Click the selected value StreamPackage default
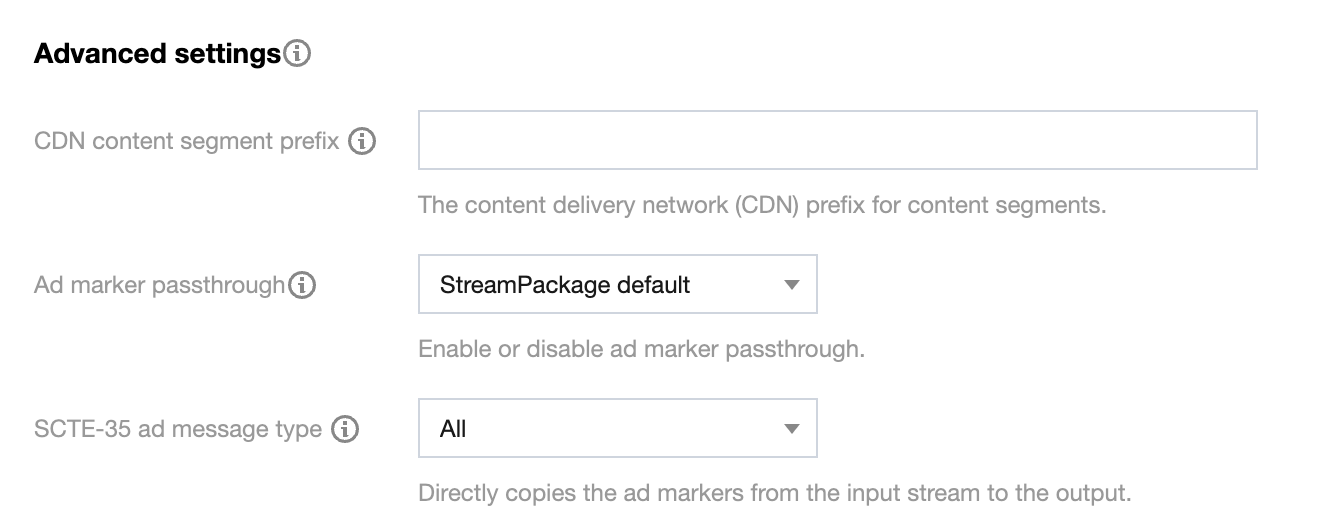 565,285
